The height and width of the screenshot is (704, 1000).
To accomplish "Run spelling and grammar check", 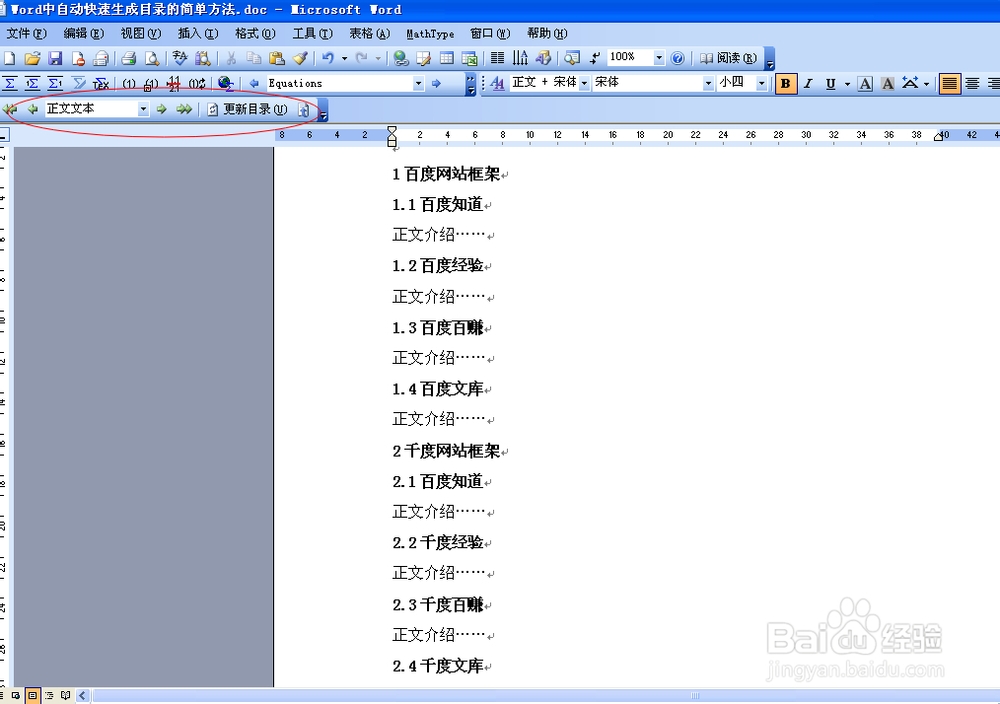I will [180, 59].
